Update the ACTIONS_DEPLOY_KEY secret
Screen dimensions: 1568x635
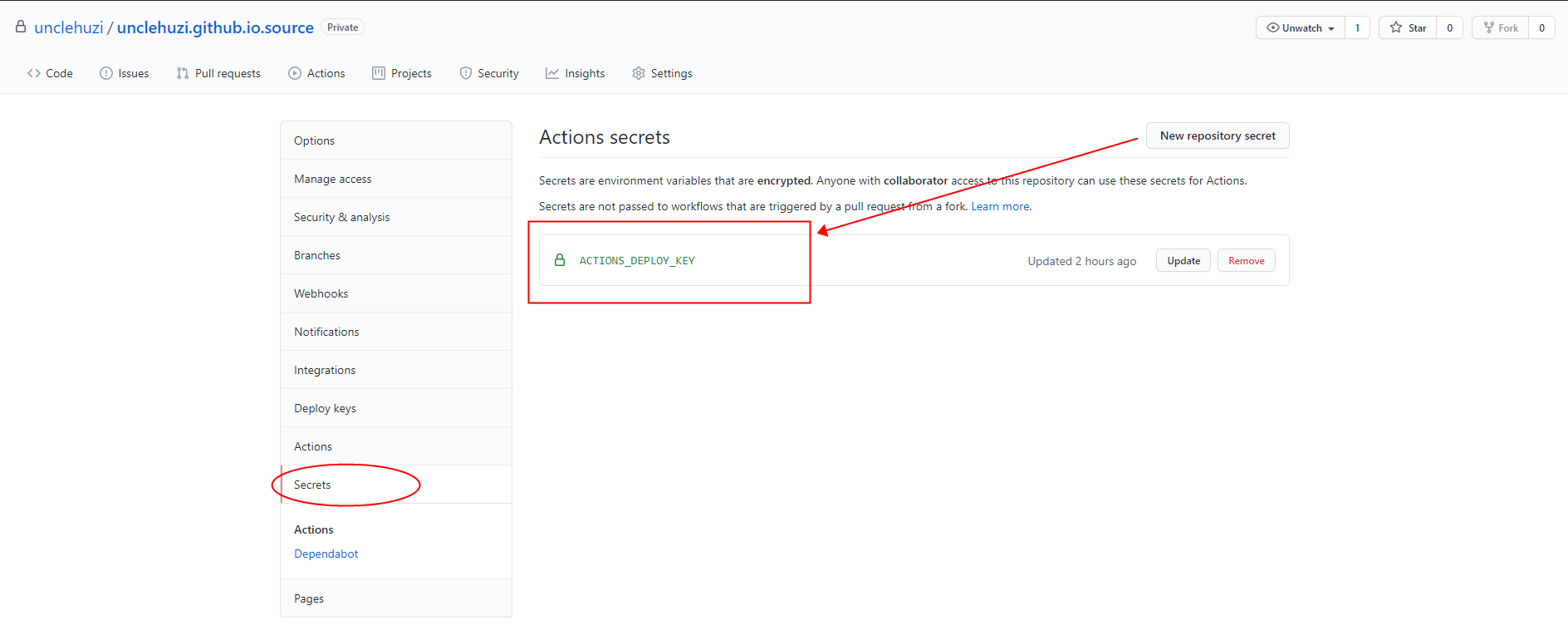click(1183, 261)
